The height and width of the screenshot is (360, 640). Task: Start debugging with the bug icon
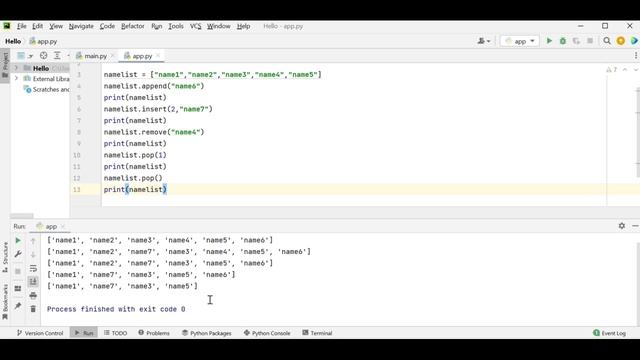pos(562,41)
